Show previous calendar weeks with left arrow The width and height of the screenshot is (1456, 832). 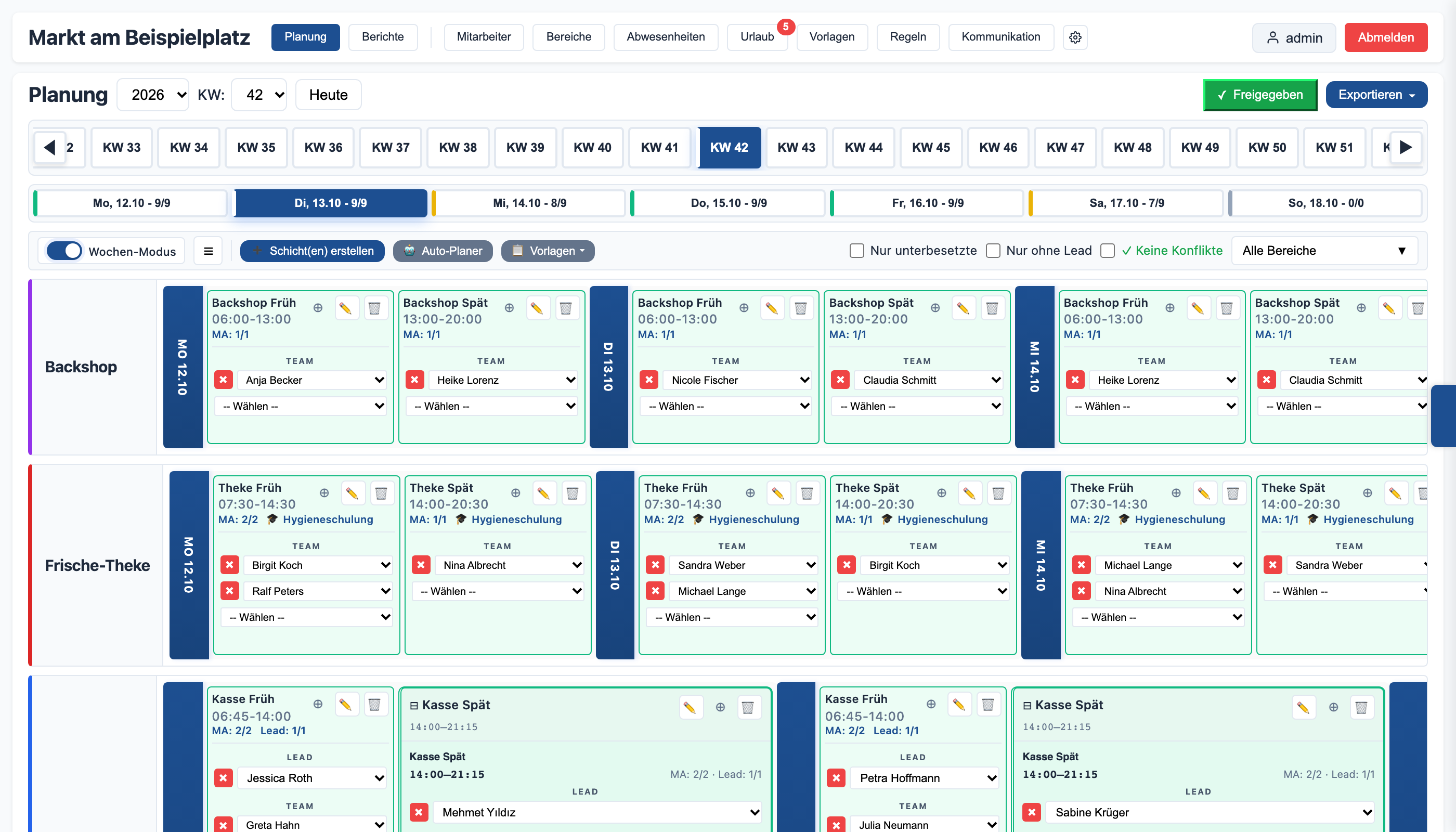click(x=50, y=148)
